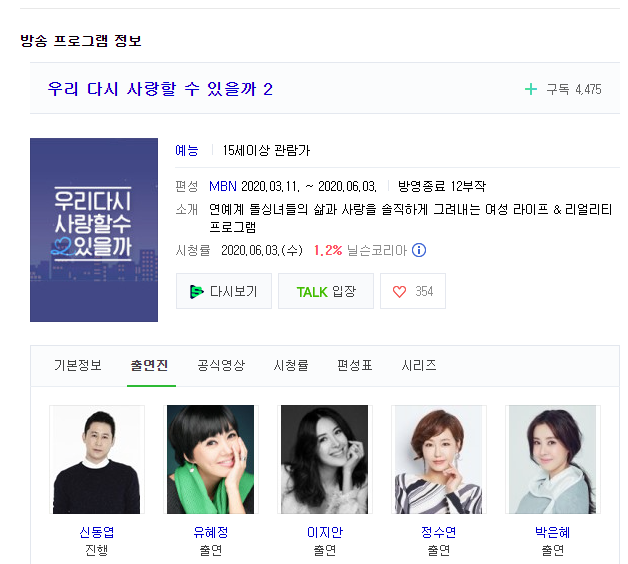Open the 편성표 schedule tab
Screen dimensions: 628x564
click(x=355, y=365)
